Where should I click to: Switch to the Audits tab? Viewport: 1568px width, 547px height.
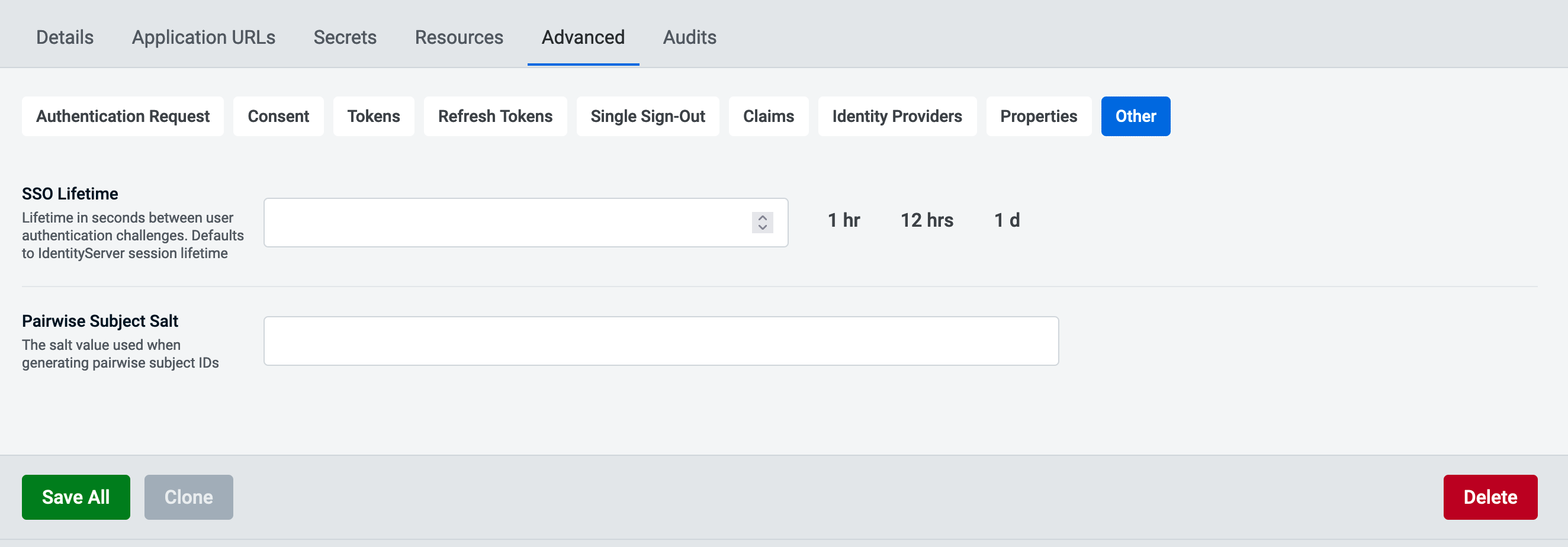690,37
